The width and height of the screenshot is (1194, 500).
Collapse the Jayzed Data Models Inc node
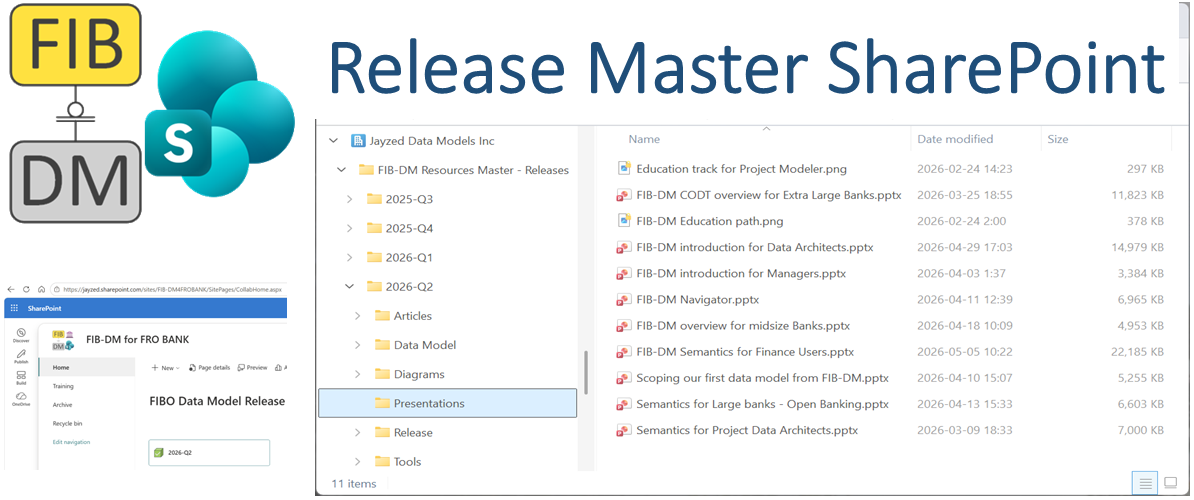332,141
